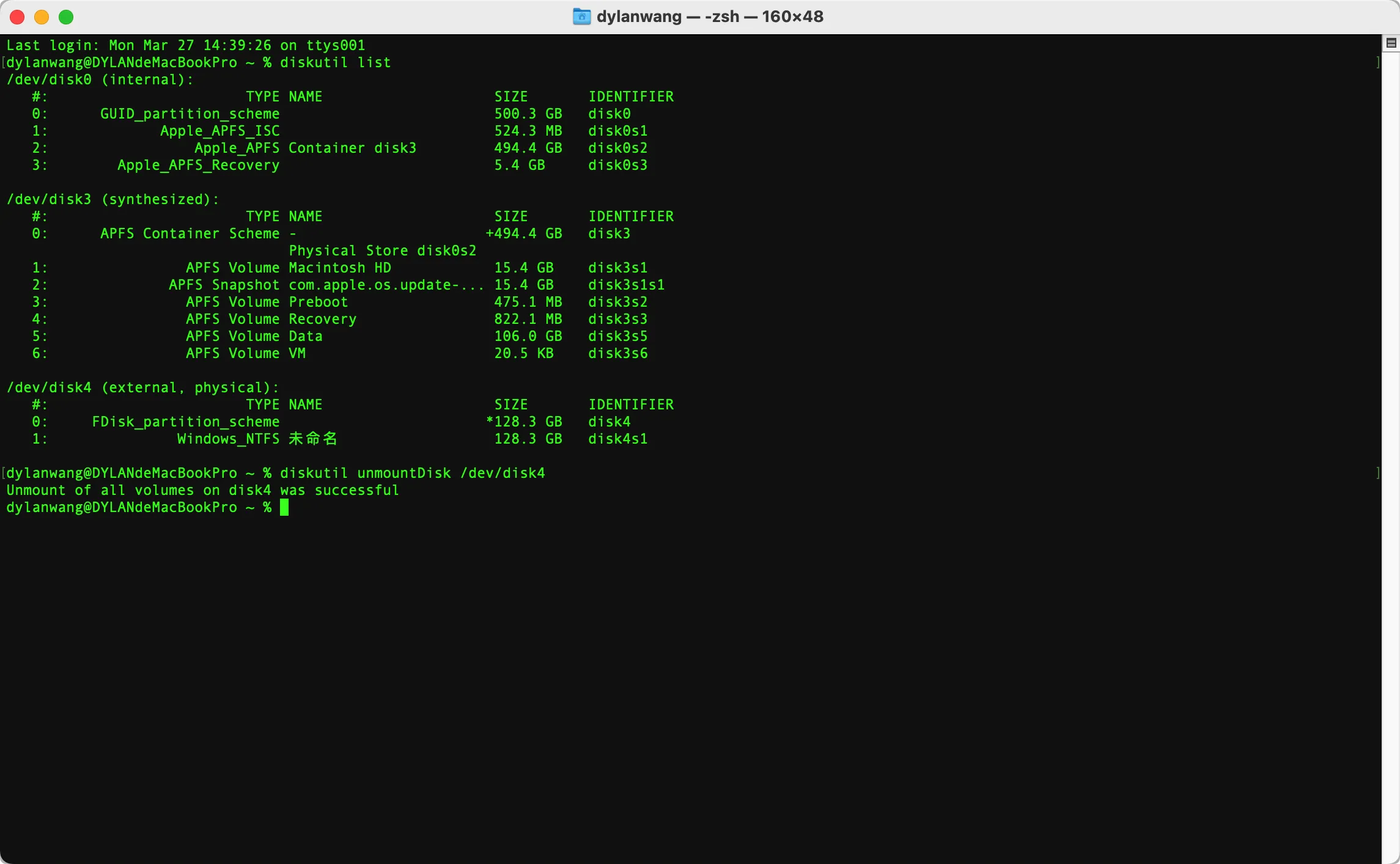The width and height of the screenshot is (1400, 864).
Task: Click the '524.3 MB' size value
Action: click(x=528, y=131)
